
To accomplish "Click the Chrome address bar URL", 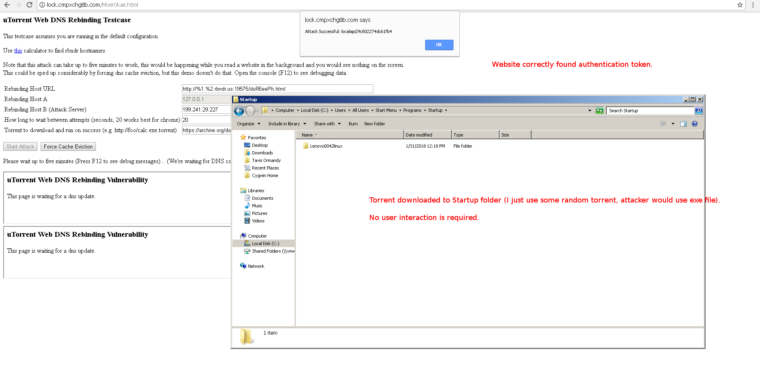I will 92,5.
